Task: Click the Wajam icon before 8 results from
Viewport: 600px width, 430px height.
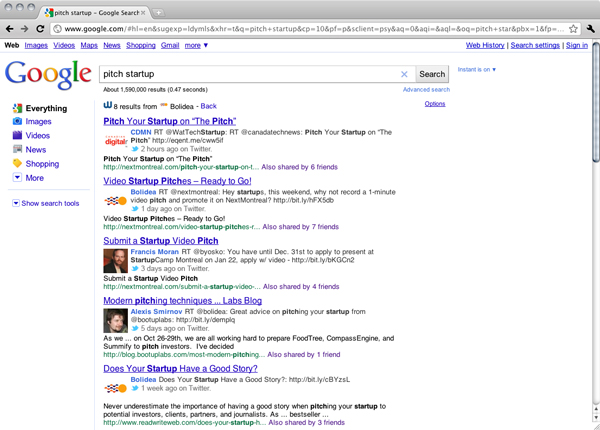Action: click(x=108, y=105)
